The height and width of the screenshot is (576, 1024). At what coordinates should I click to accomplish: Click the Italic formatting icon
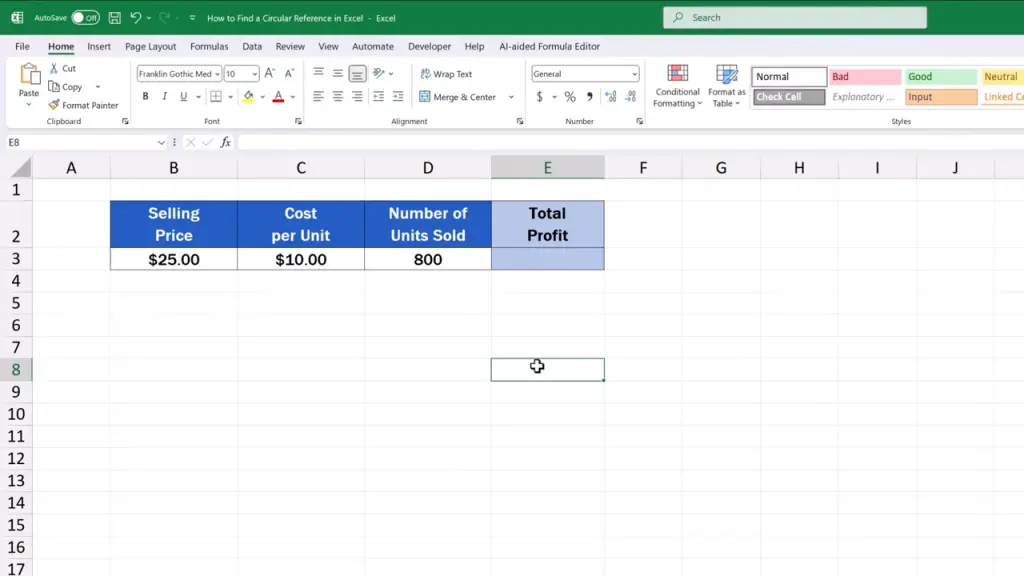[163, 97]
